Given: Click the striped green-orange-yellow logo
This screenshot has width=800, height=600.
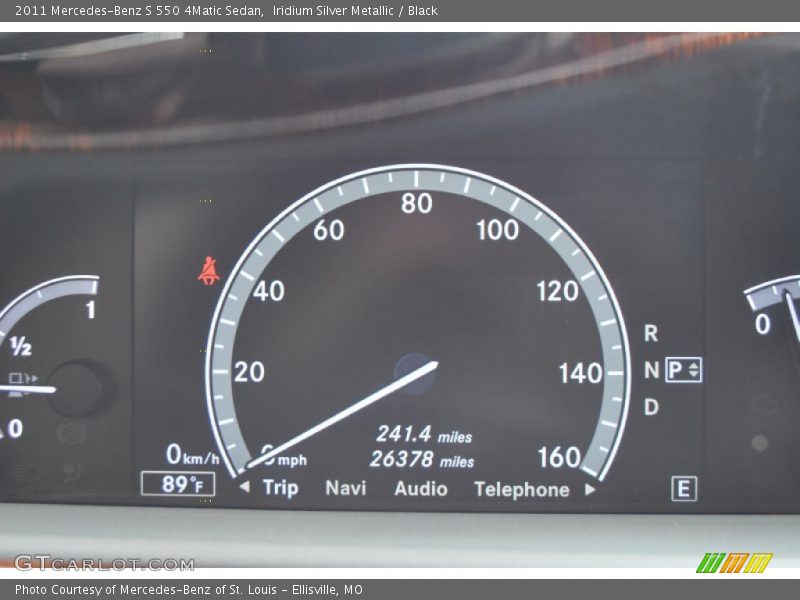Looking at the screenshot, I should 734,563.
